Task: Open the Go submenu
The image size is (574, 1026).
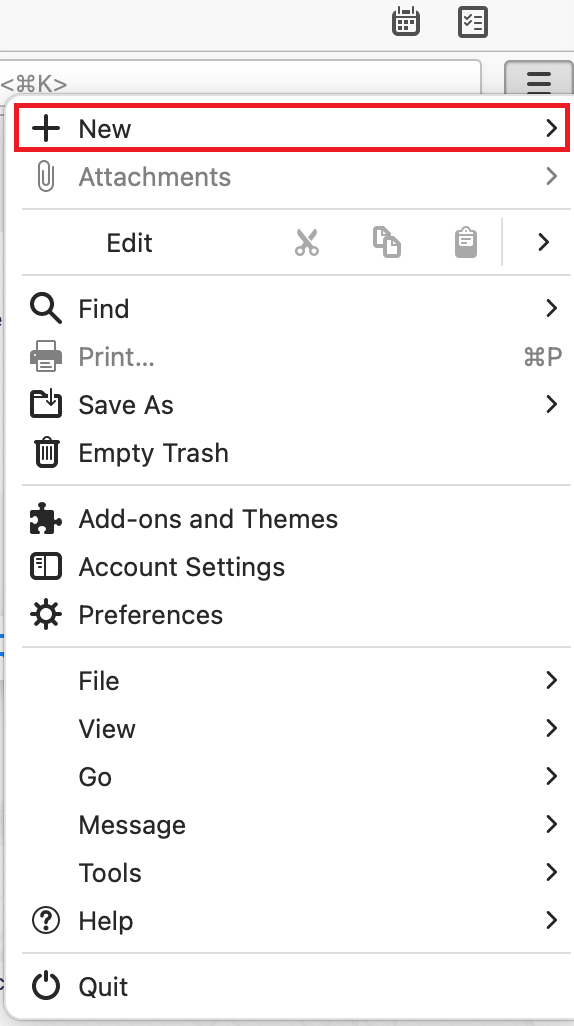Action: [x=292, y=777]
